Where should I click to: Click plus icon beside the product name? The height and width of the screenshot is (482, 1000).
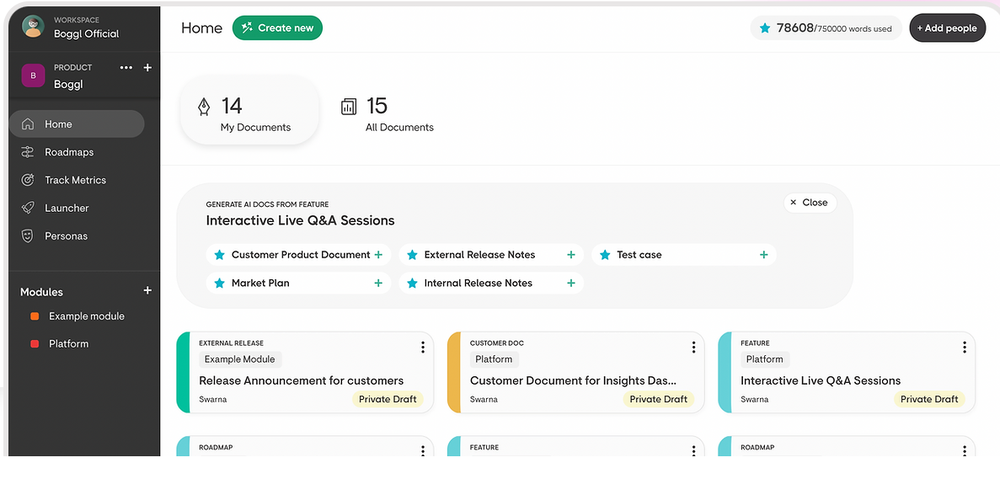(147, 67)
